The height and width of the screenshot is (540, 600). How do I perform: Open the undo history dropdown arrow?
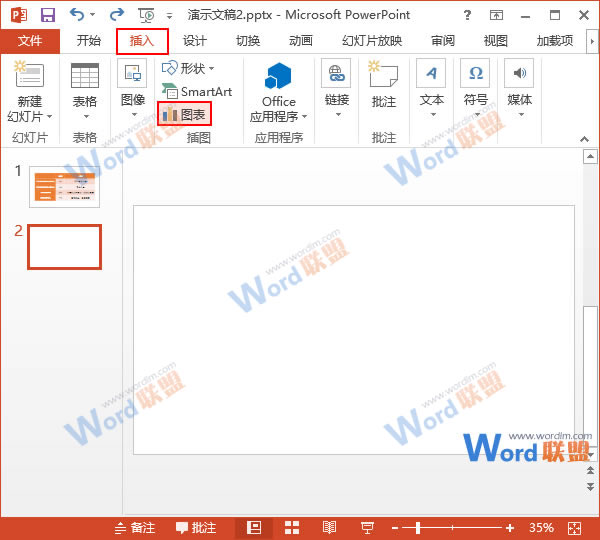click(x=93, y=15)
